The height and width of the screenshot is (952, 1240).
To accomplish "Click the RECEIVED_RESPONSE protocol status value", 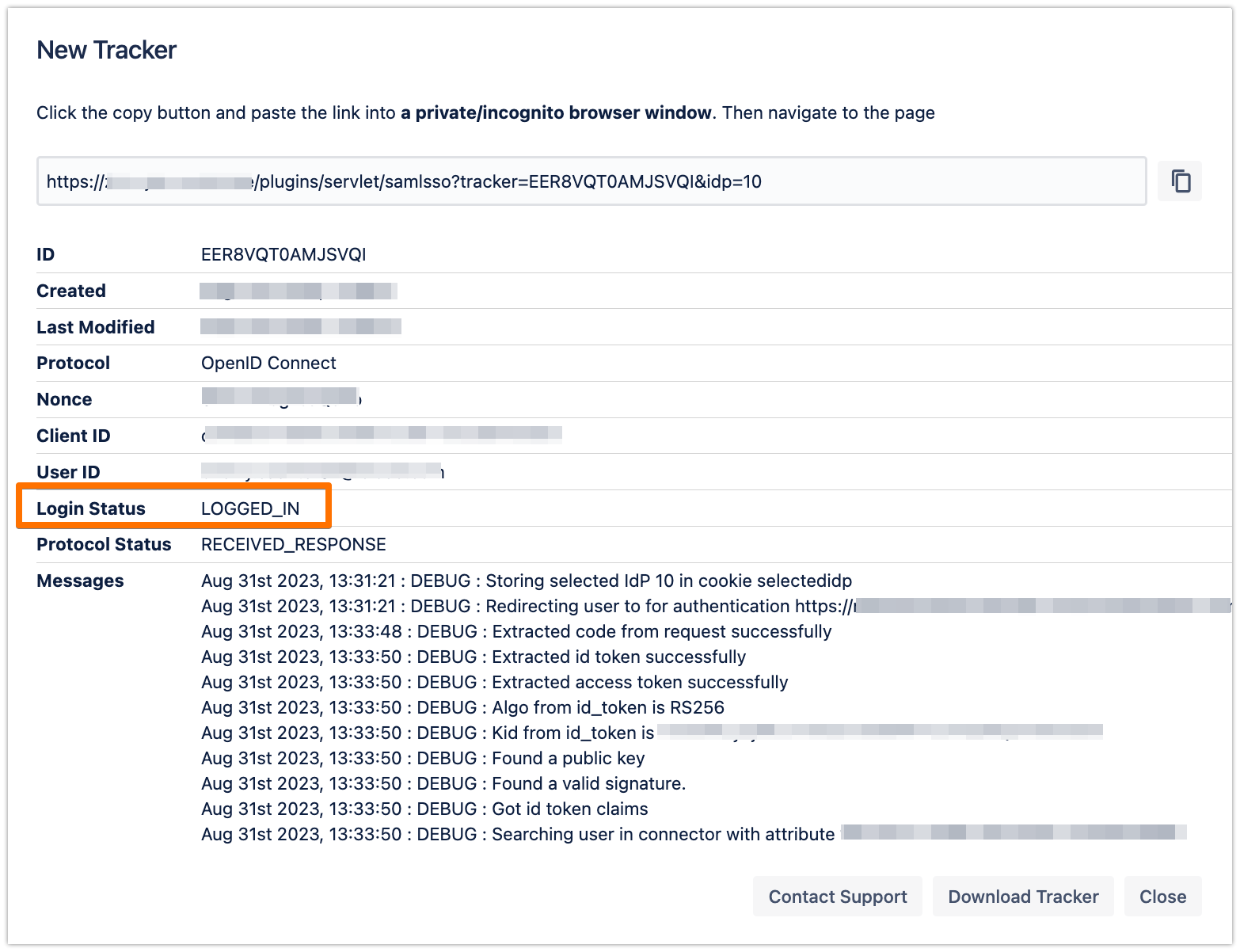I will 293,544.
